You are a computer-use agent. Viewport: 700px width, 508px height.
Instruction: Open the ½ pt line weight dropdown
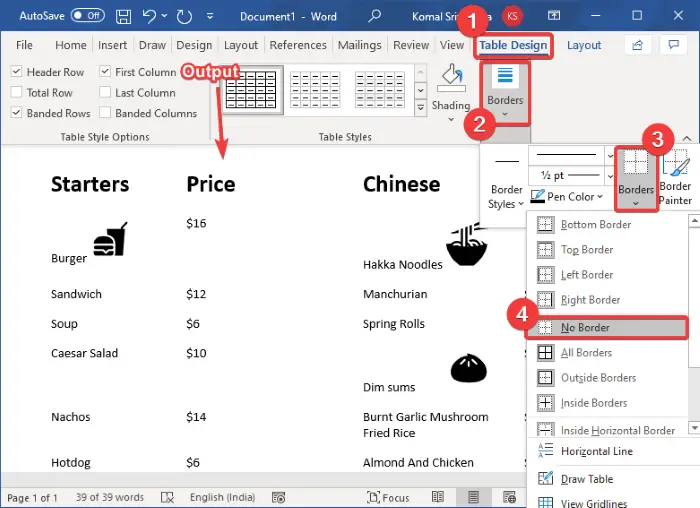coord(610,175)
